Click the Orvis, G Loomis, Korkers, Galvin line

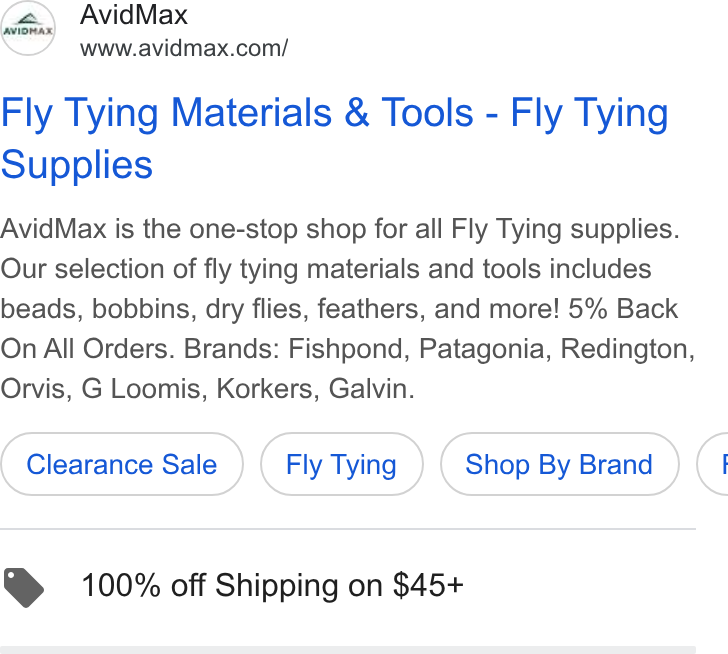(x=207, y=389)
